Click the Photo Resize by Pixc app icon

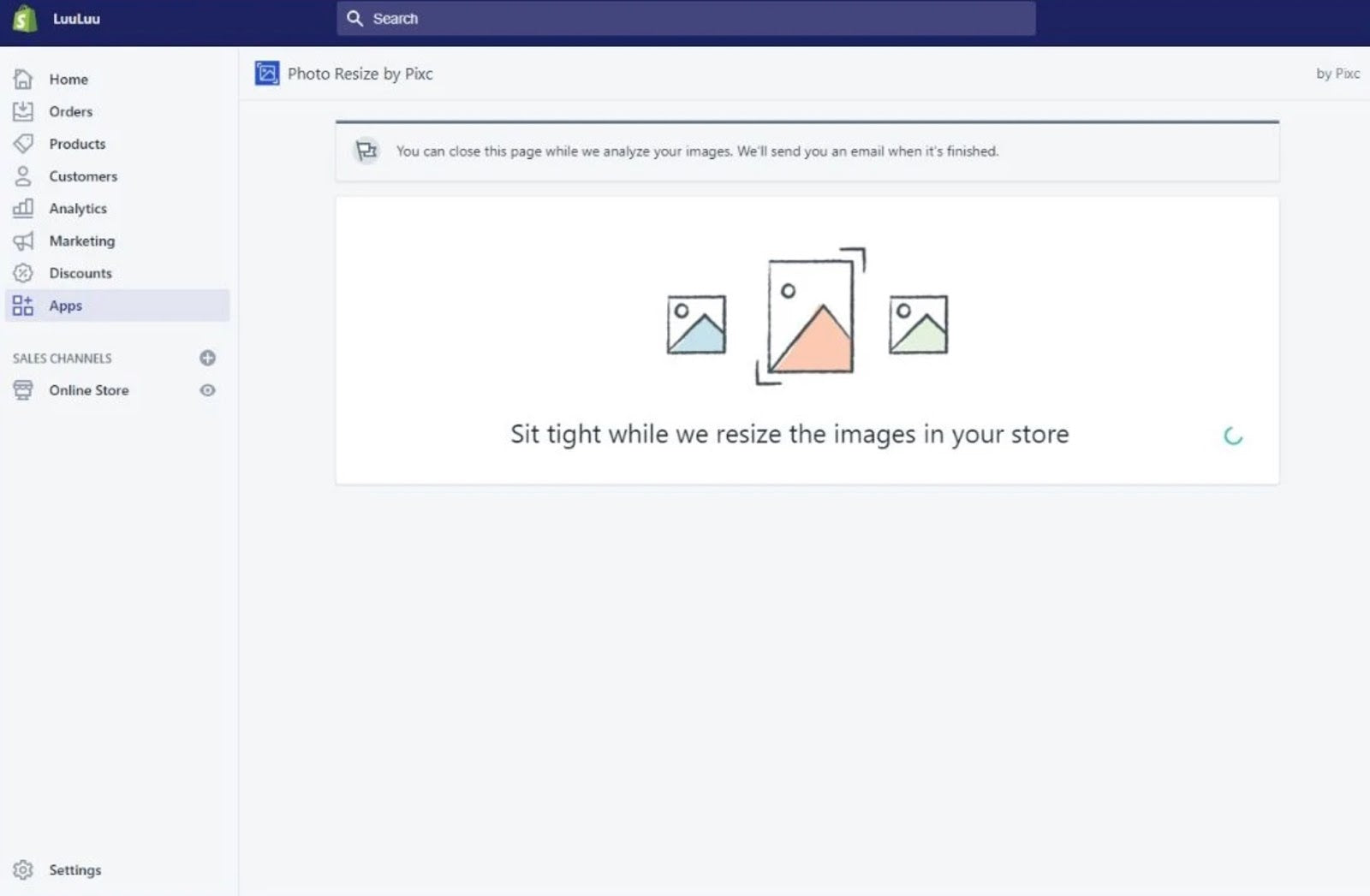pyautogui.click(x=266, y=73)
